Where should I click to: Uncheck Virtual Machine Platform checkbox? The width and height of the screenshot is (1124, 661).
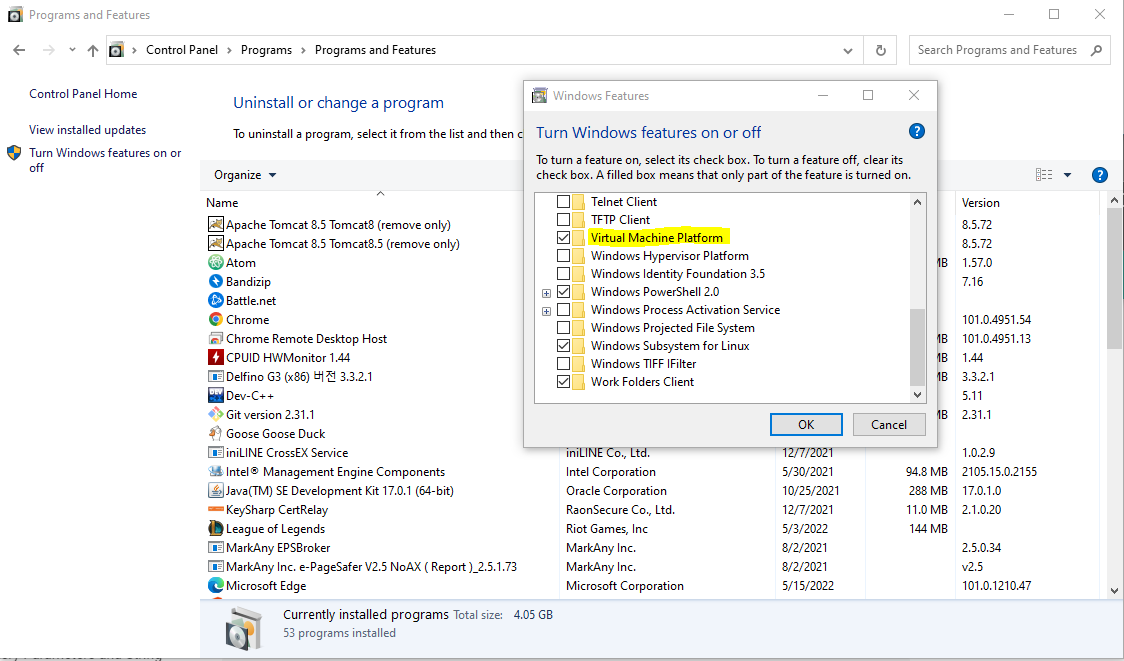pos(563,237)
